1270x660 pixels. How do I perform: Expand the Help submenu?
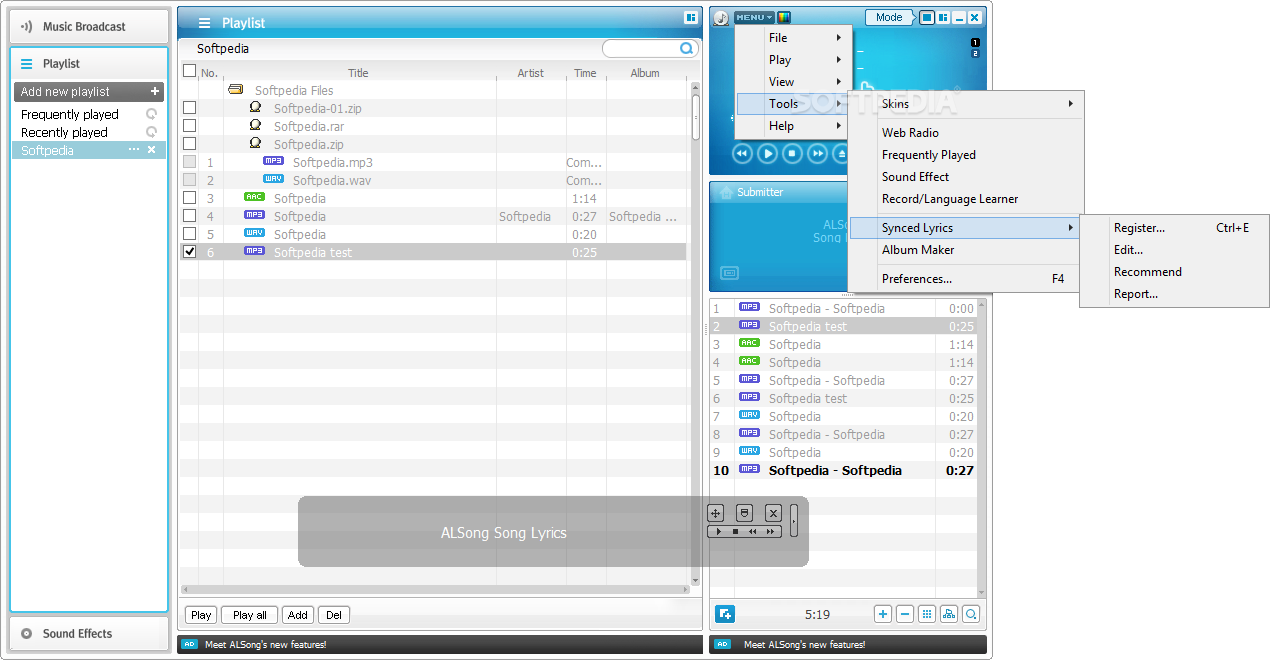(x=793, y=126)
